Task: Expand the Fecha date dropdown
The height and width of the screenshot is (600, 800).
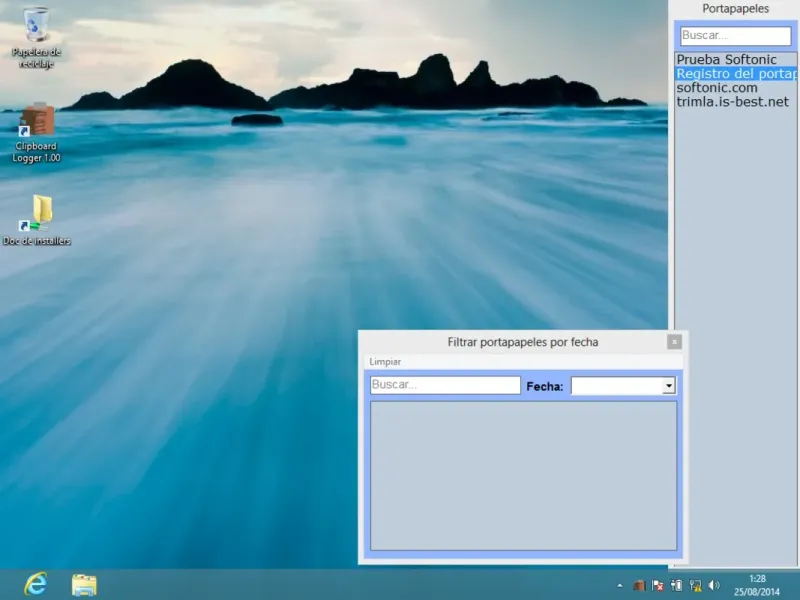Action: pyautogui.click(x=669, y=386)
